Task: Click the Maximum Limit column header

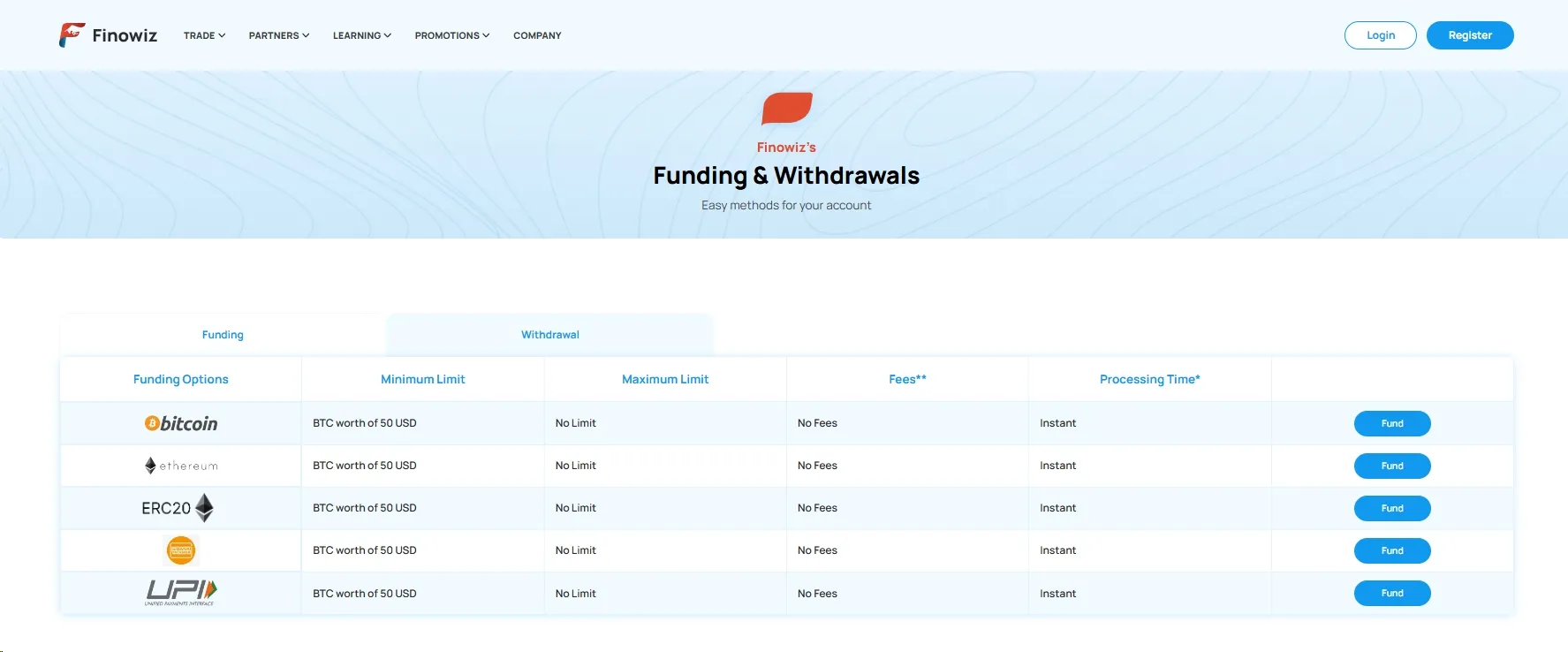Action: [x=665, y=379]
